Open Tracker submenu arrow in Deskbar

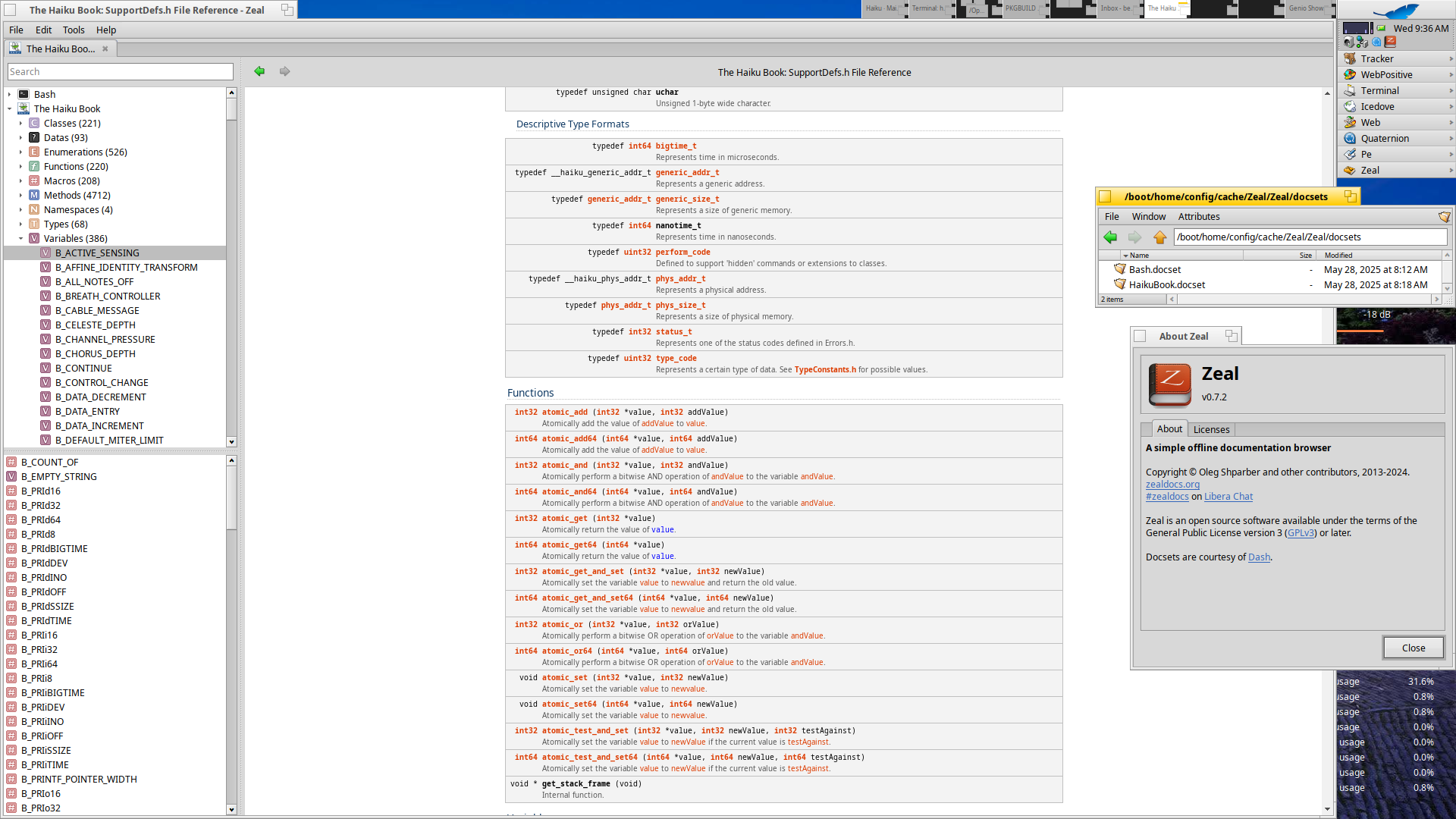tap(1450, 59)
